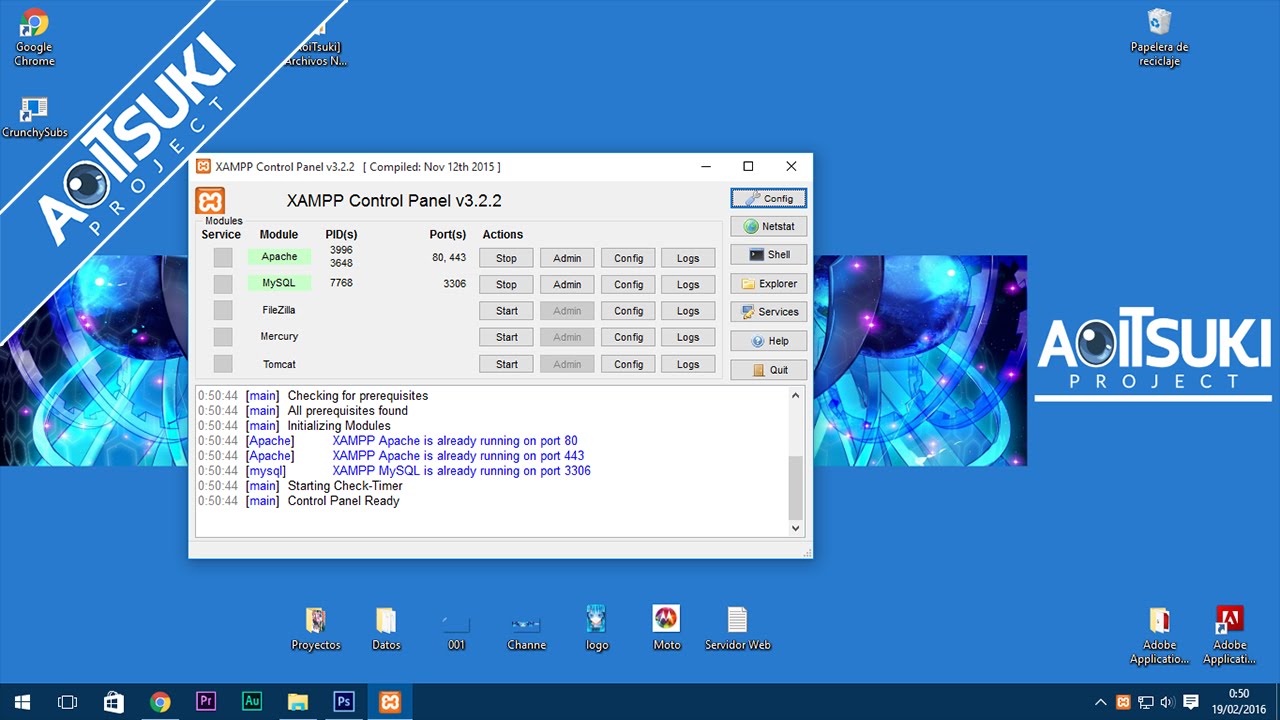This screenshot has height=720, width=1280.
Task: Start the Mercury module
Action: 507,337
